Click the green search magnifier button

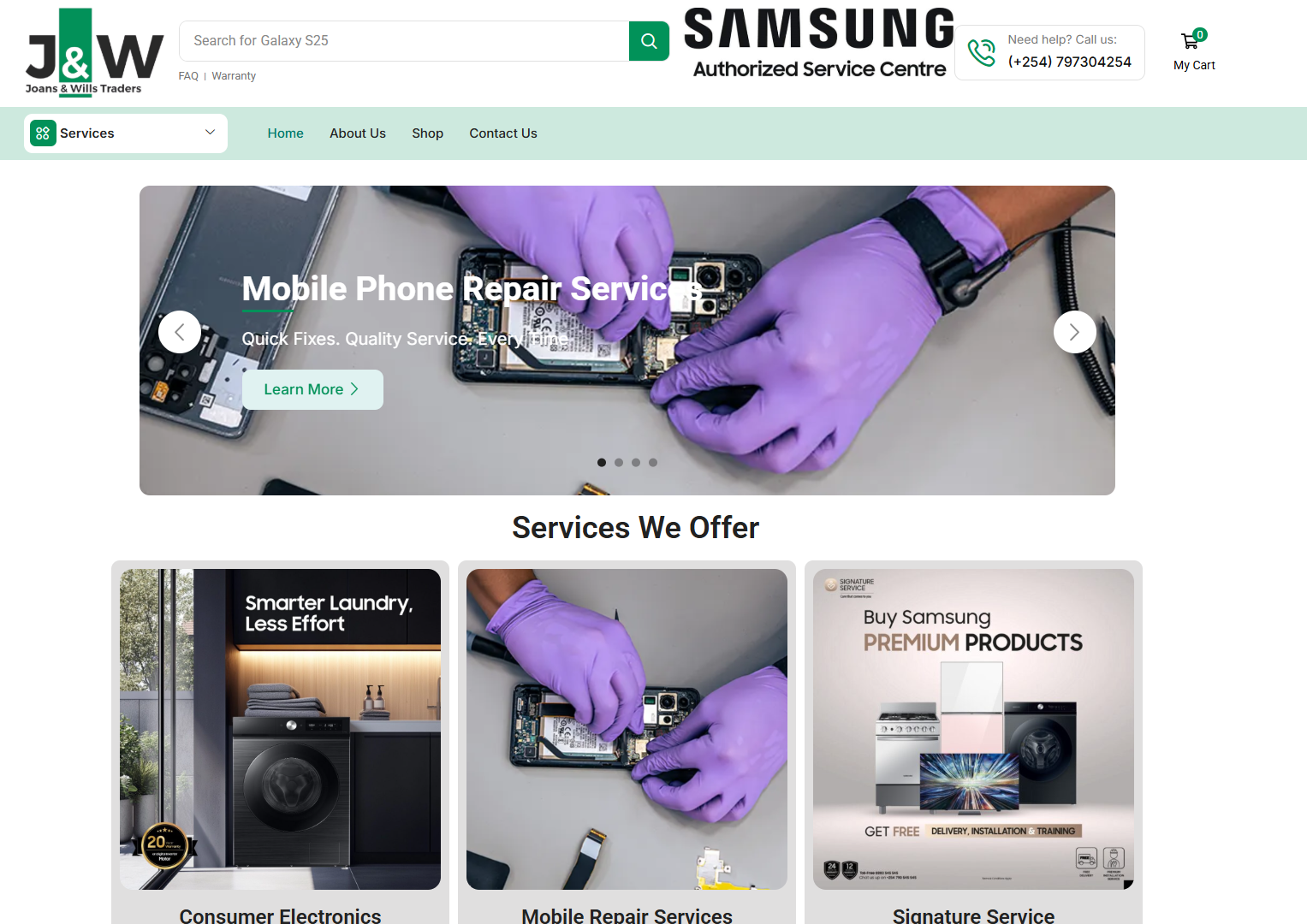point(649,41)
